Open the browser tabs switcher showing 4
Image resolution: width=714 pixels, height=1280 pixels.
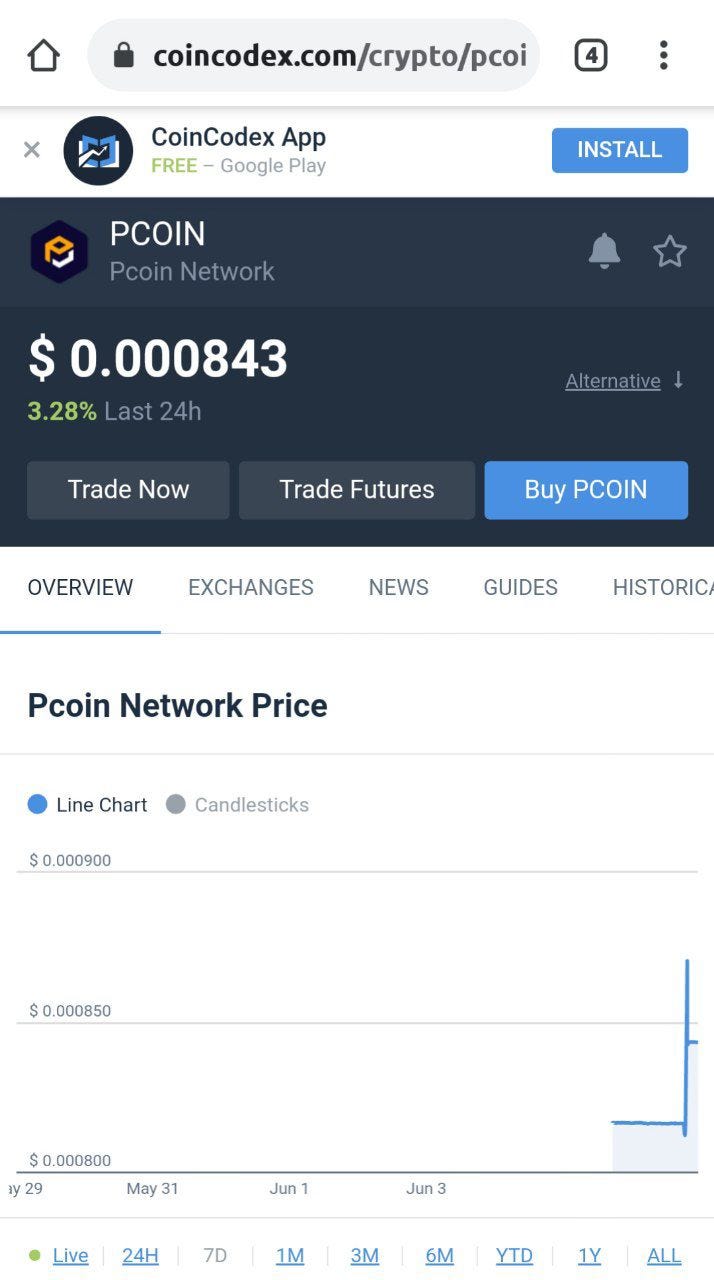pos(590,55)
